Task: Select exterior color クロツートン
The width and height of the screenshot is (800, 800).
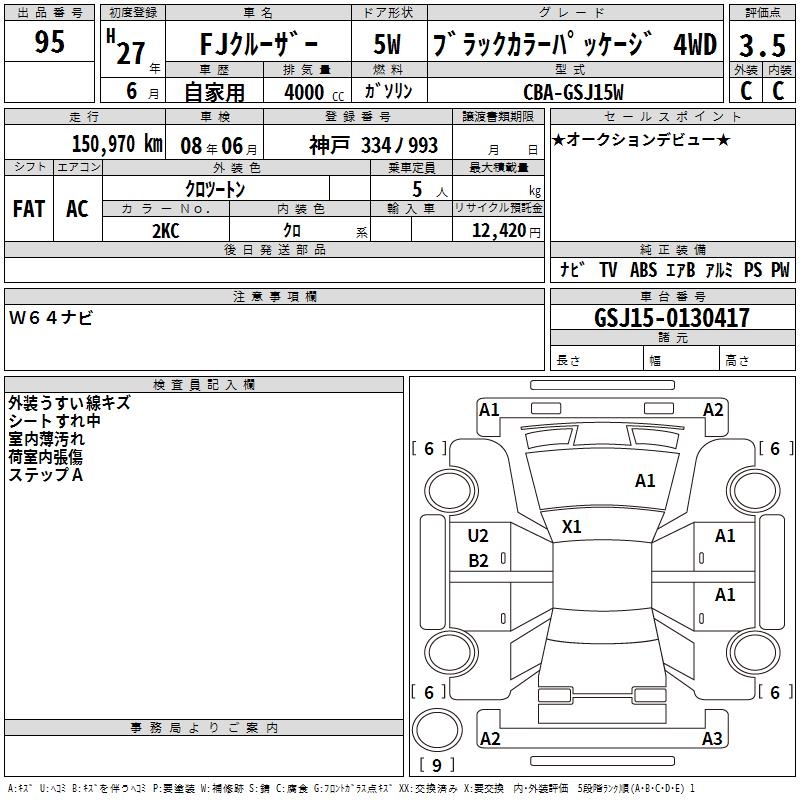Action: (x=215, y=189)
